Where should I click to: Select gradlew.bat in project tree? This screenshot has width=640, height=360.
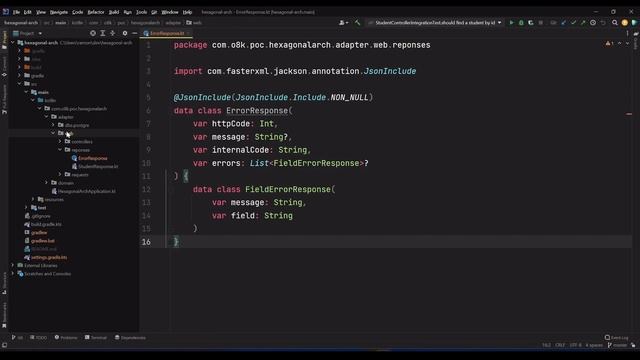click(42, 241)
